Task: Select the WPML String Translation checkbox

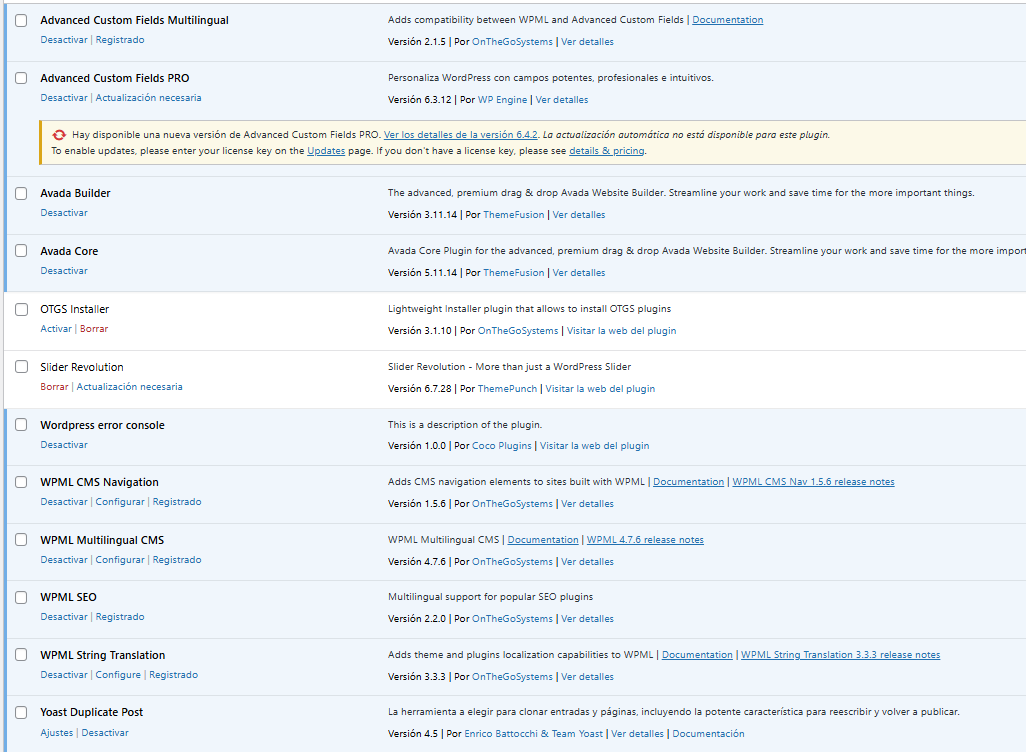Action: point(22,655)
